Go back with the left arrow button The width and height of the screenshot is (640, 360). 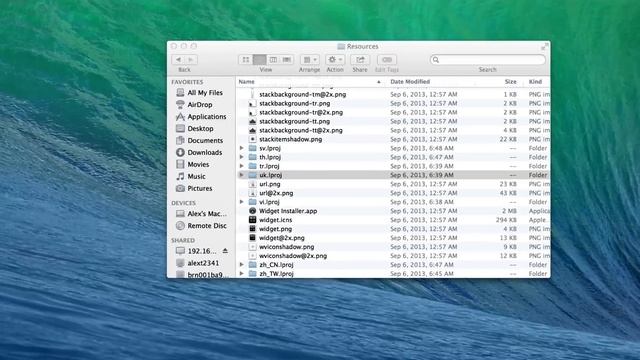(x=178, y=60)
